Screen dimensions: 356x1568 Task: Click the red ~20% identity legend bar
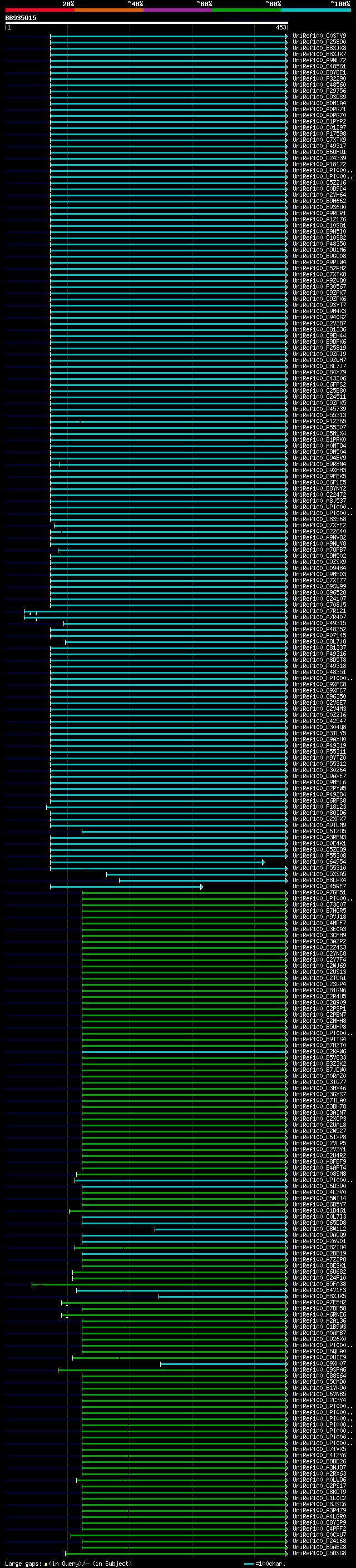pyautogui.click(x=39, y=10)
